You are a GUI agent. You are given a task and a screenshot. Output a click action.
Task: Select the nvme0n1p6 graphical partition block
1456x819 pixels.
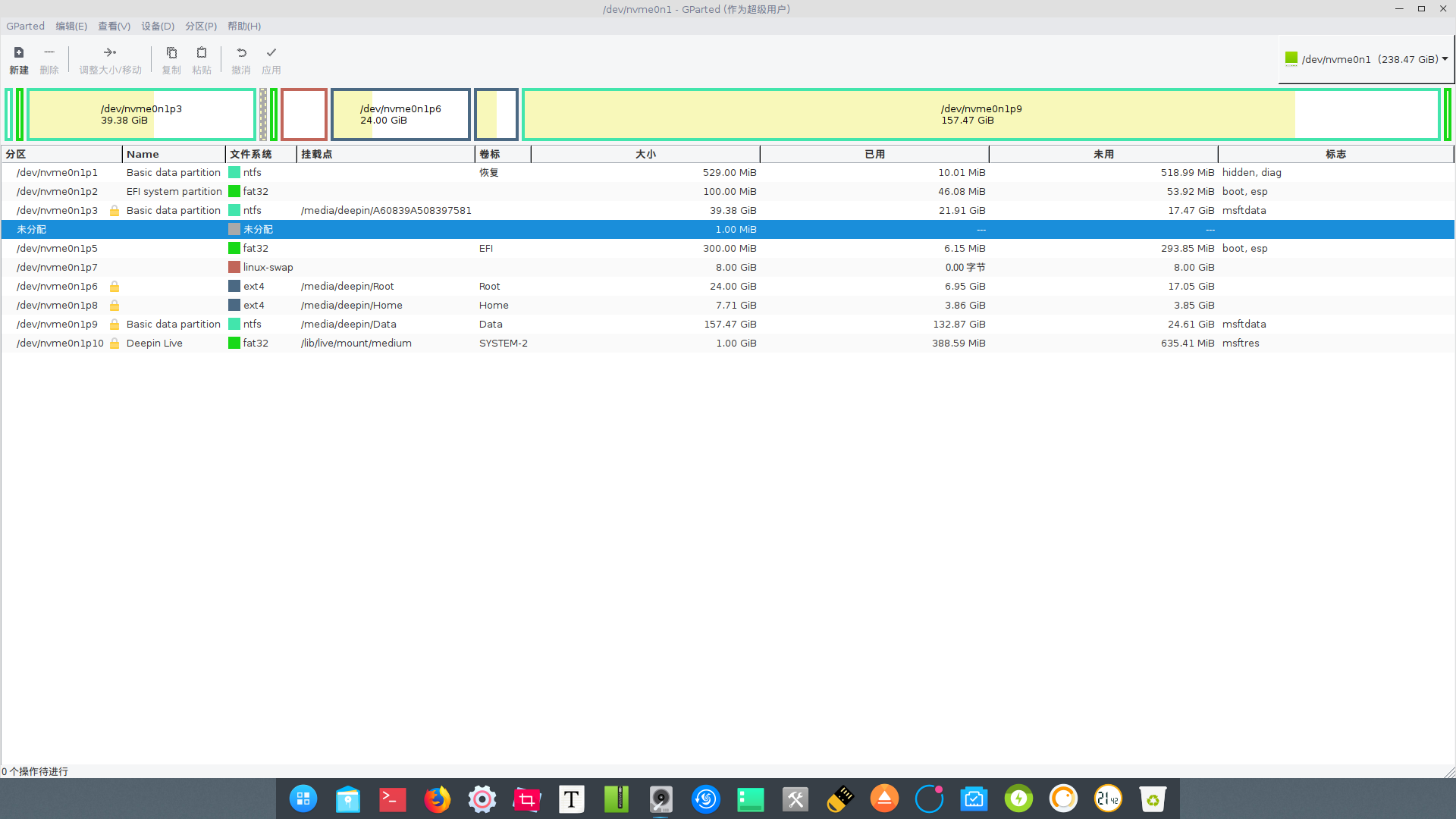point(400,115)
